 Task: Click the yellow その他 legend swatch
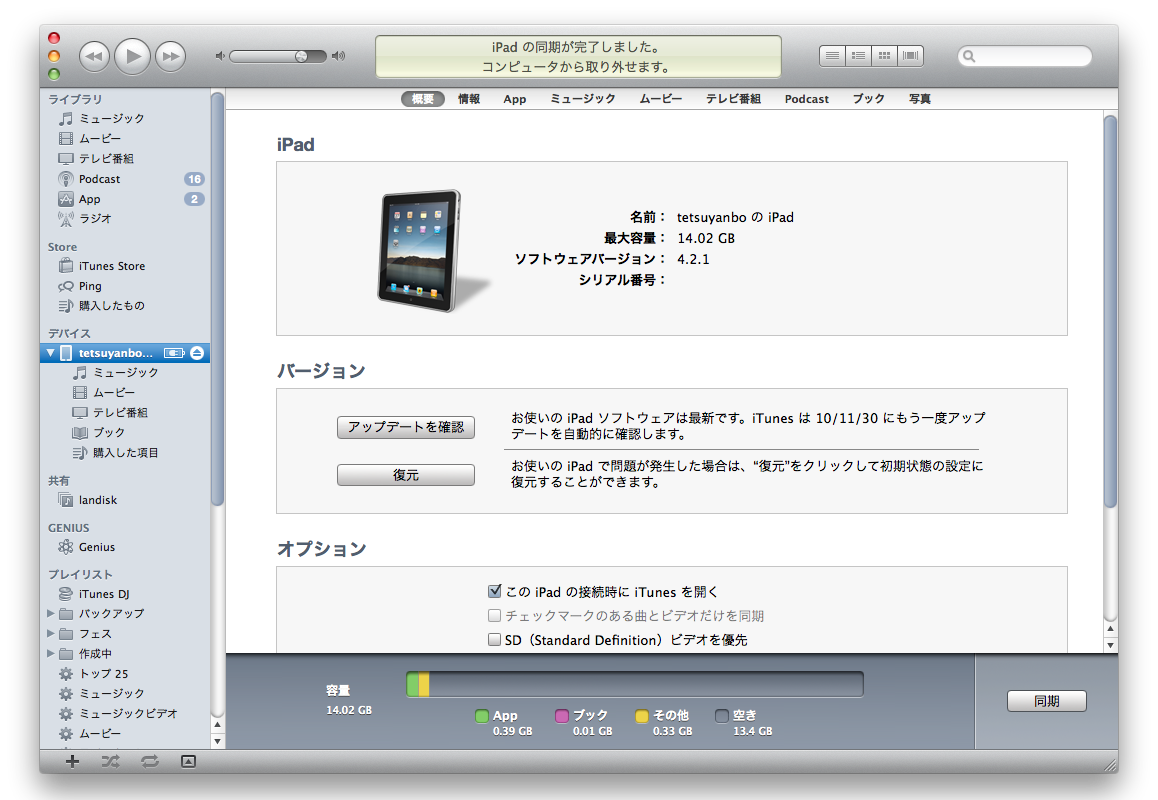click(642, 716)
